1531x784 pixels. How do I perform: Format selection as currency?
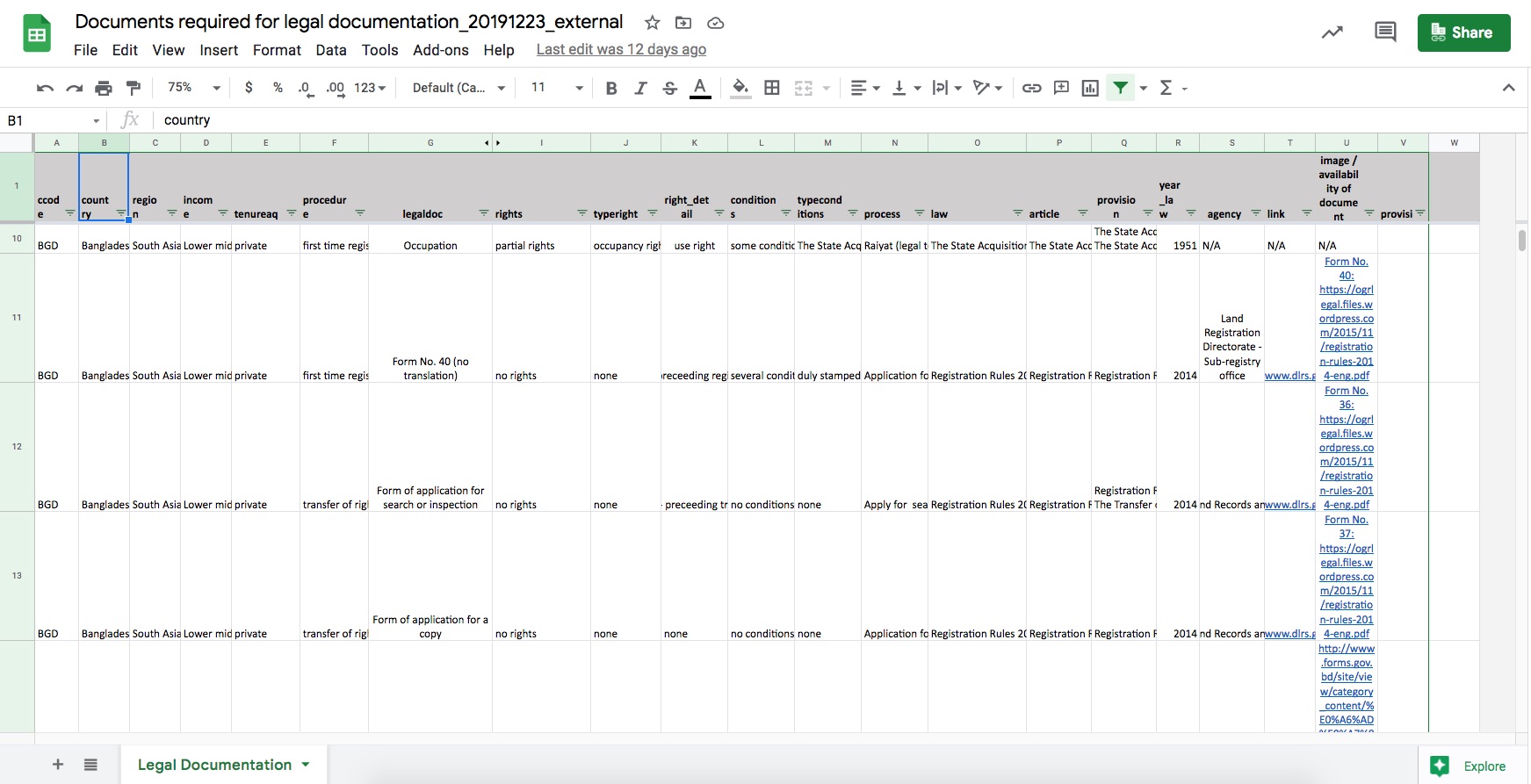[249, 88]
